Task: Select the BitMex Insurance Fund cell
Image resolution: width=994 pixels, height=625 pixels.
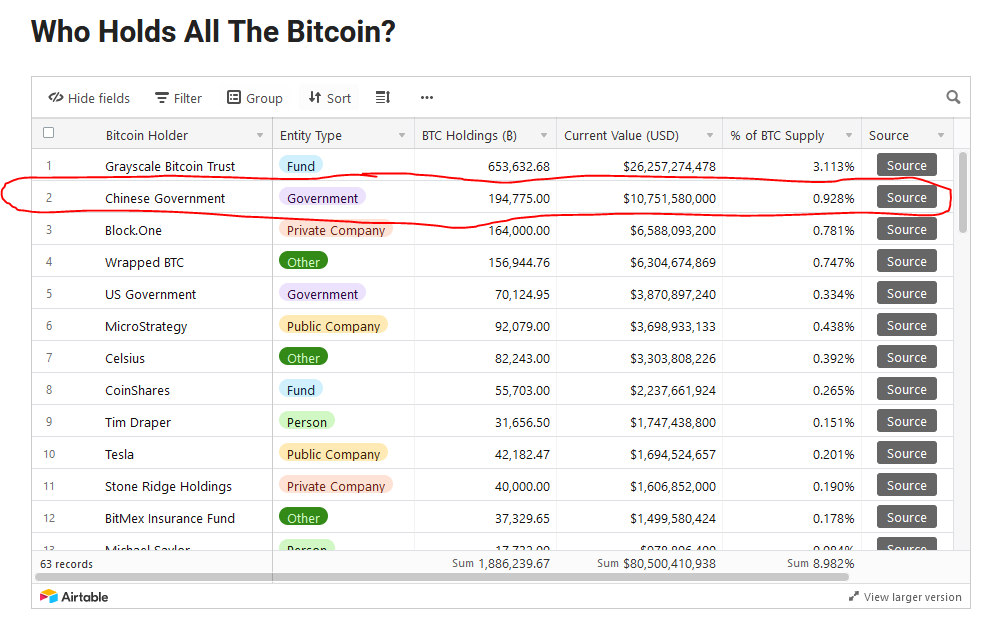Action: click(x=170, y=519)
